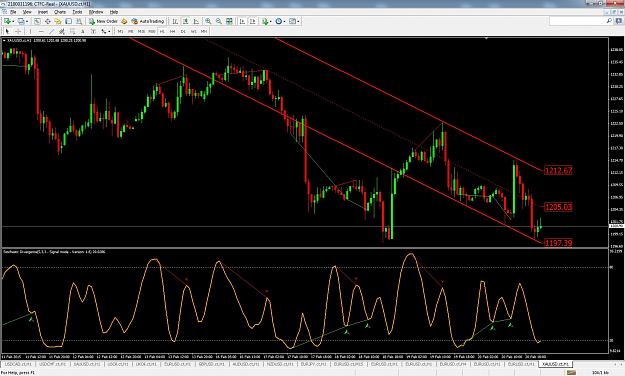Pick the vertical line drawing tool
The image size is (625, 376).
(x=30, y=31)
